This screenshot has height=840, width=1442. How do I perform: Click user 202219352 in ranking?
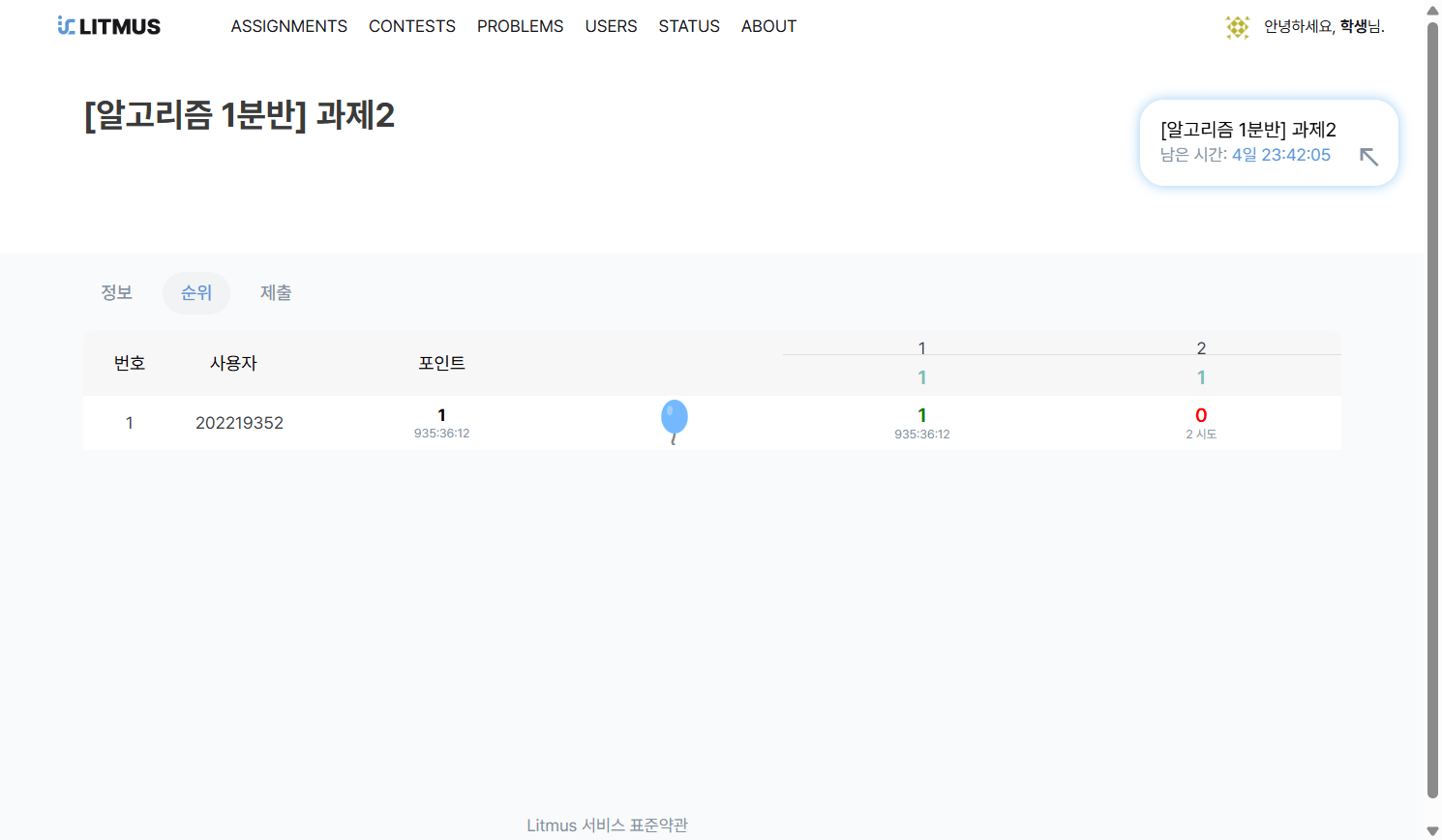coord(239,423)
